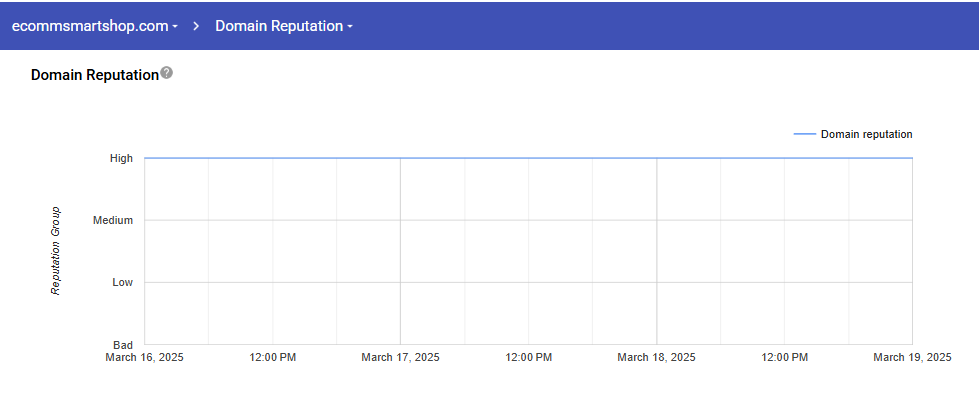Open the Domain Reputation dashboard dropdown
The height and width of the screenshot is (399, 979).
tap(284, 26)
